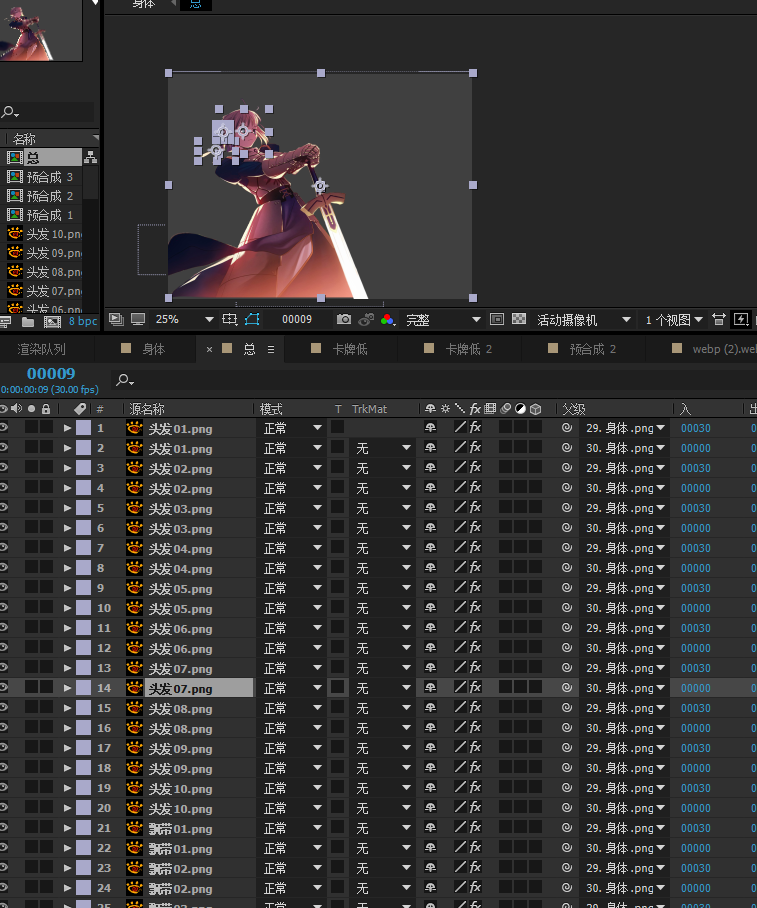
Task: Expand layer 14 头发07.png properties
Action: coord(68,688)
